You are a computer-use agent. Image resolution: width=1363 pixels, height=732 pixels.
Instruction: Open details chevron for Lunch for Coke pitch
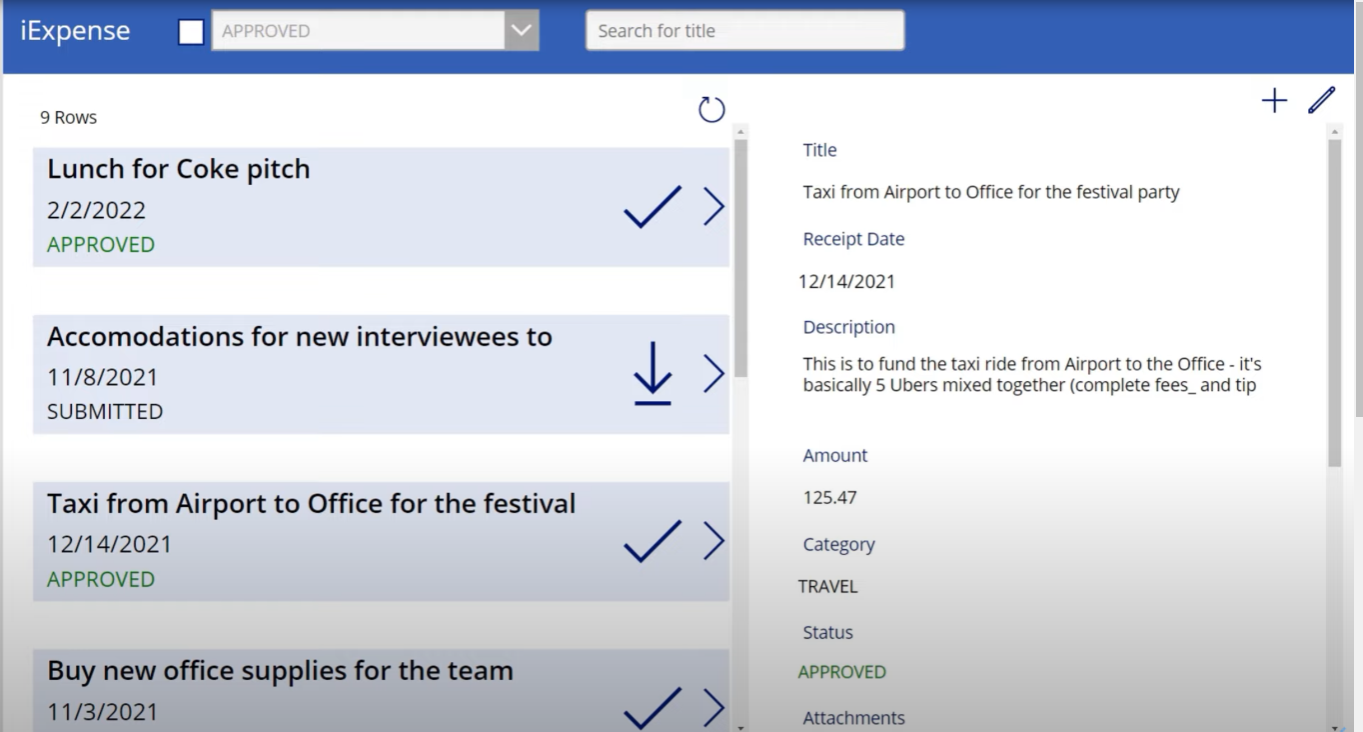[713, 206]
